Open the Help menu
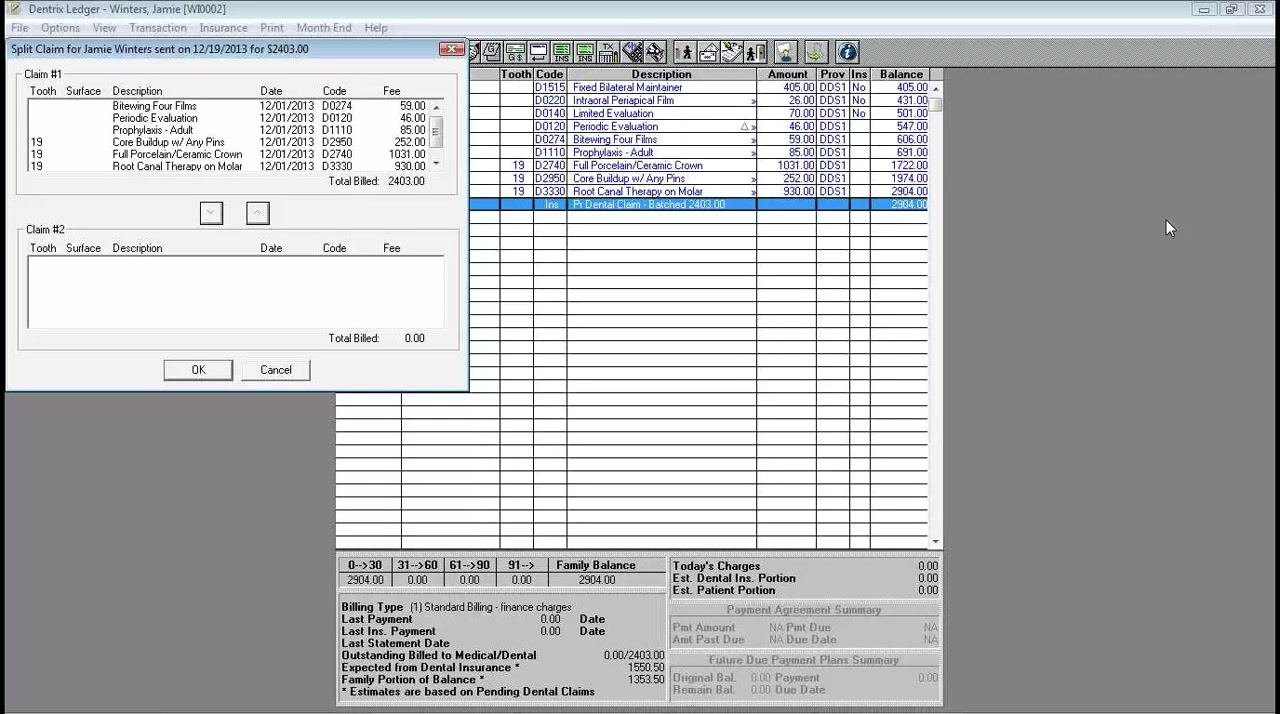This screenshot has width=1280, height=714. pos(376,28)
